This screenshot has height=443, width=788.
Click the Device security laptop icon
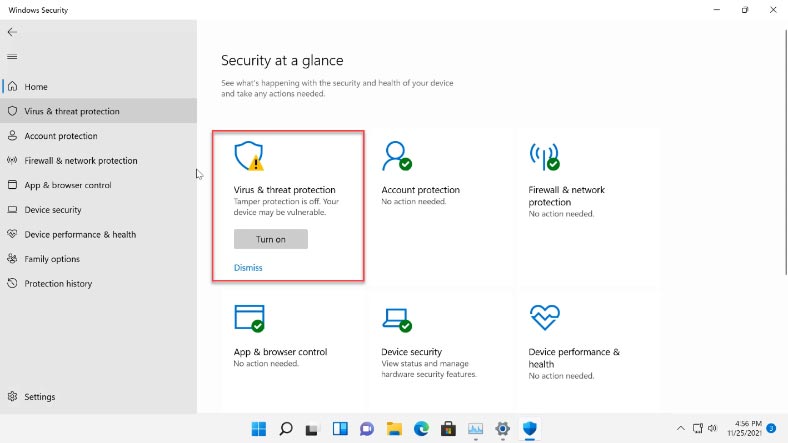397,319
